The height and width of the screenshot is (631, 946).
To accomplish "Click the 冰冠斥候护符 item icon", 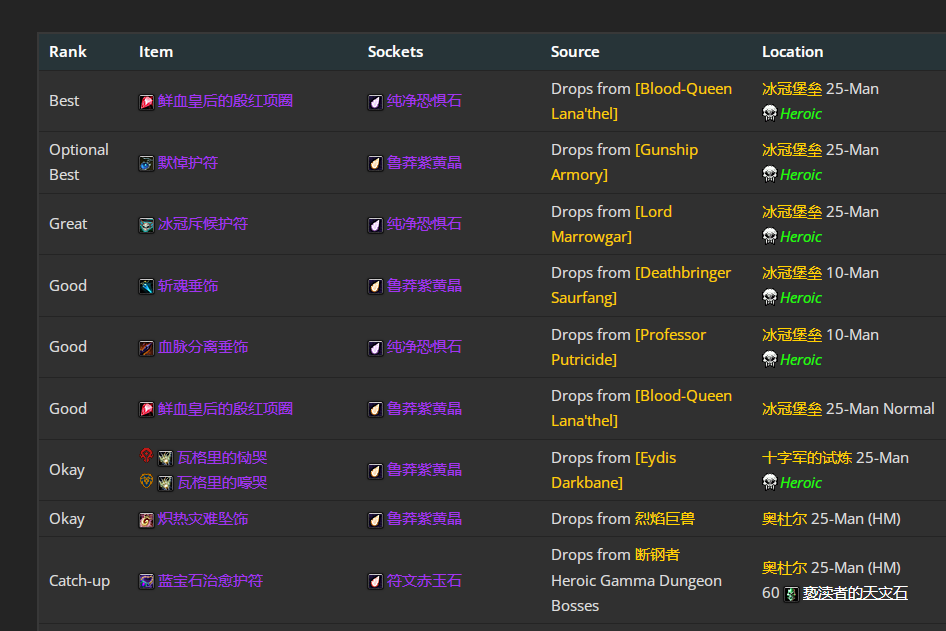I will point(146,225).
